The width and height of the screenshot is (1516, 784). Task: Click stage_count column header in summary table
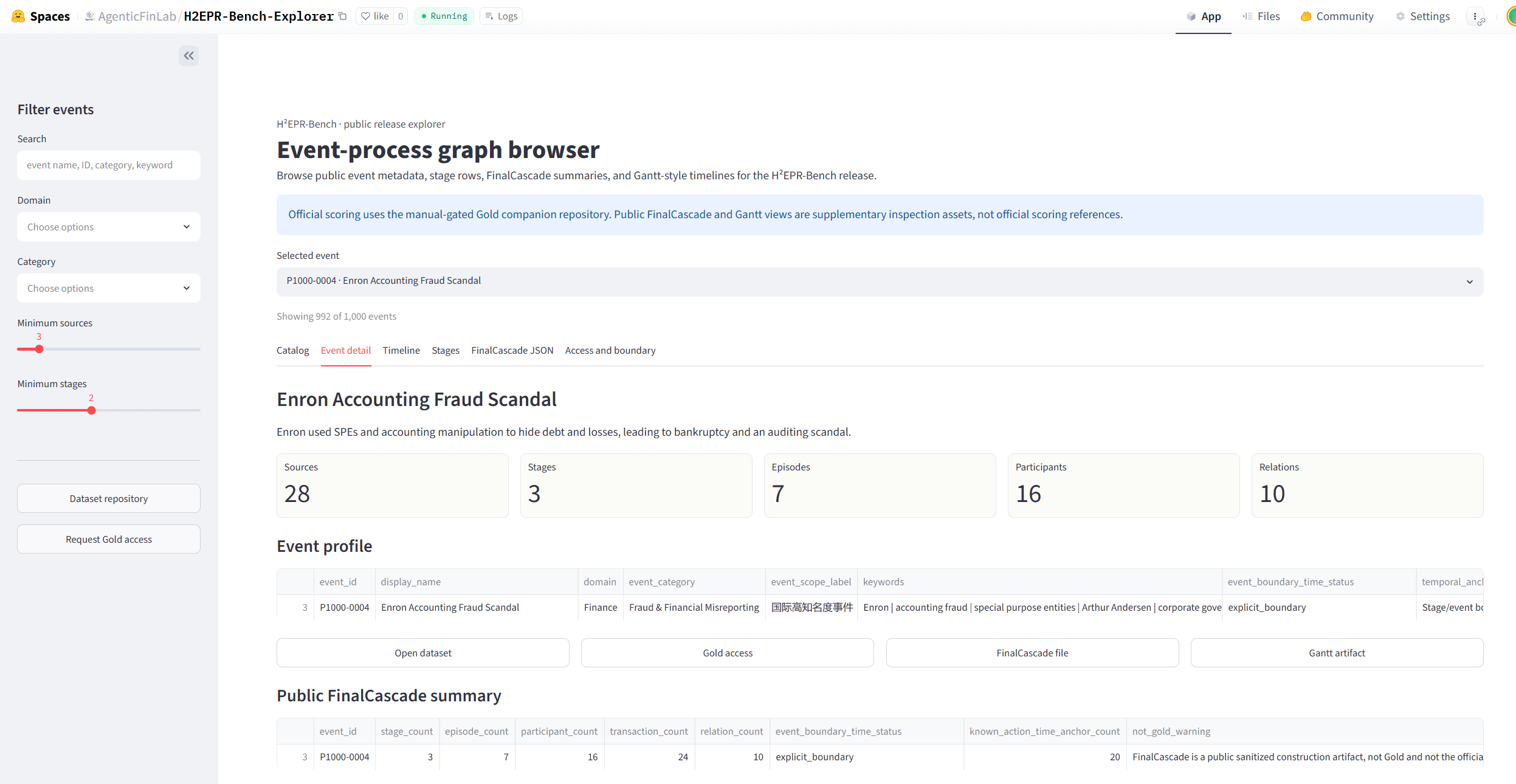coord(407,731)
